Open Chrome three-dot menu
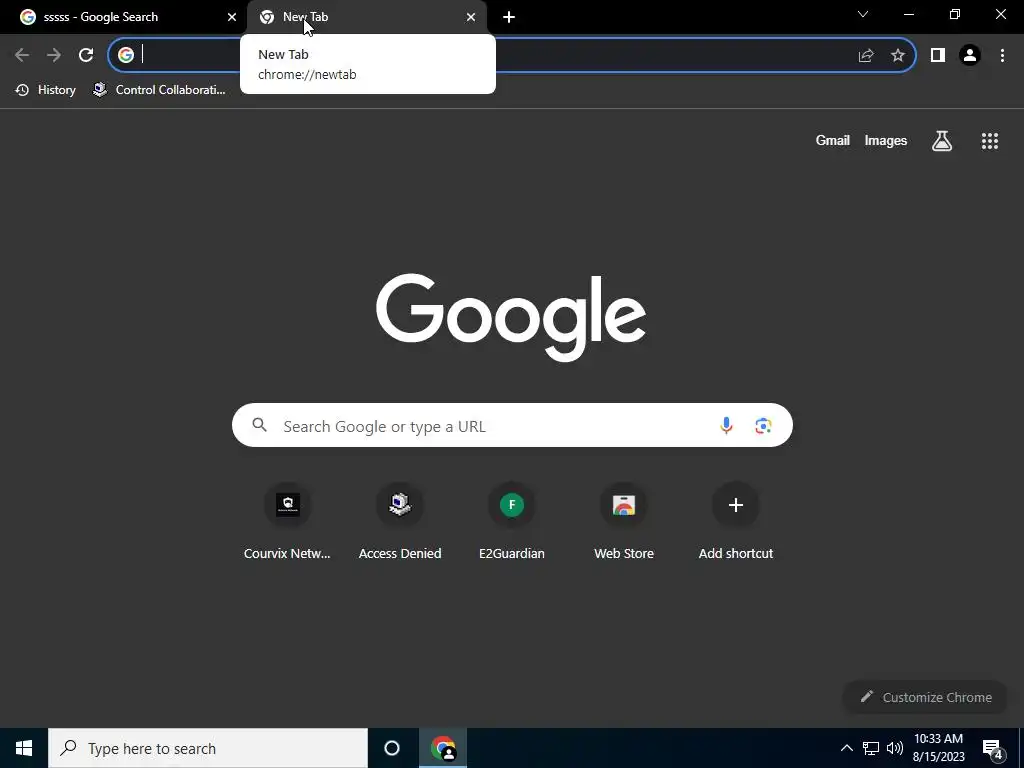 tap(1002, 56)
